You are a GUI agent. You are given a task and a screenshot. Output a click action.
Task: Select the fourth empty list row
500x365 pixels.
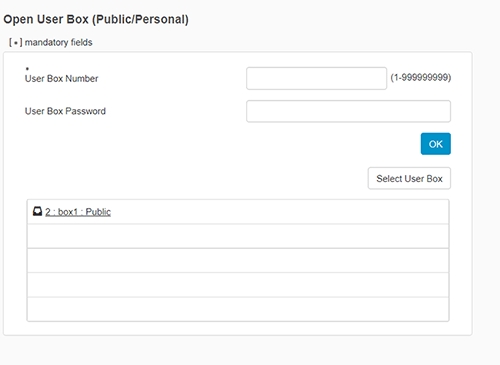238,309
